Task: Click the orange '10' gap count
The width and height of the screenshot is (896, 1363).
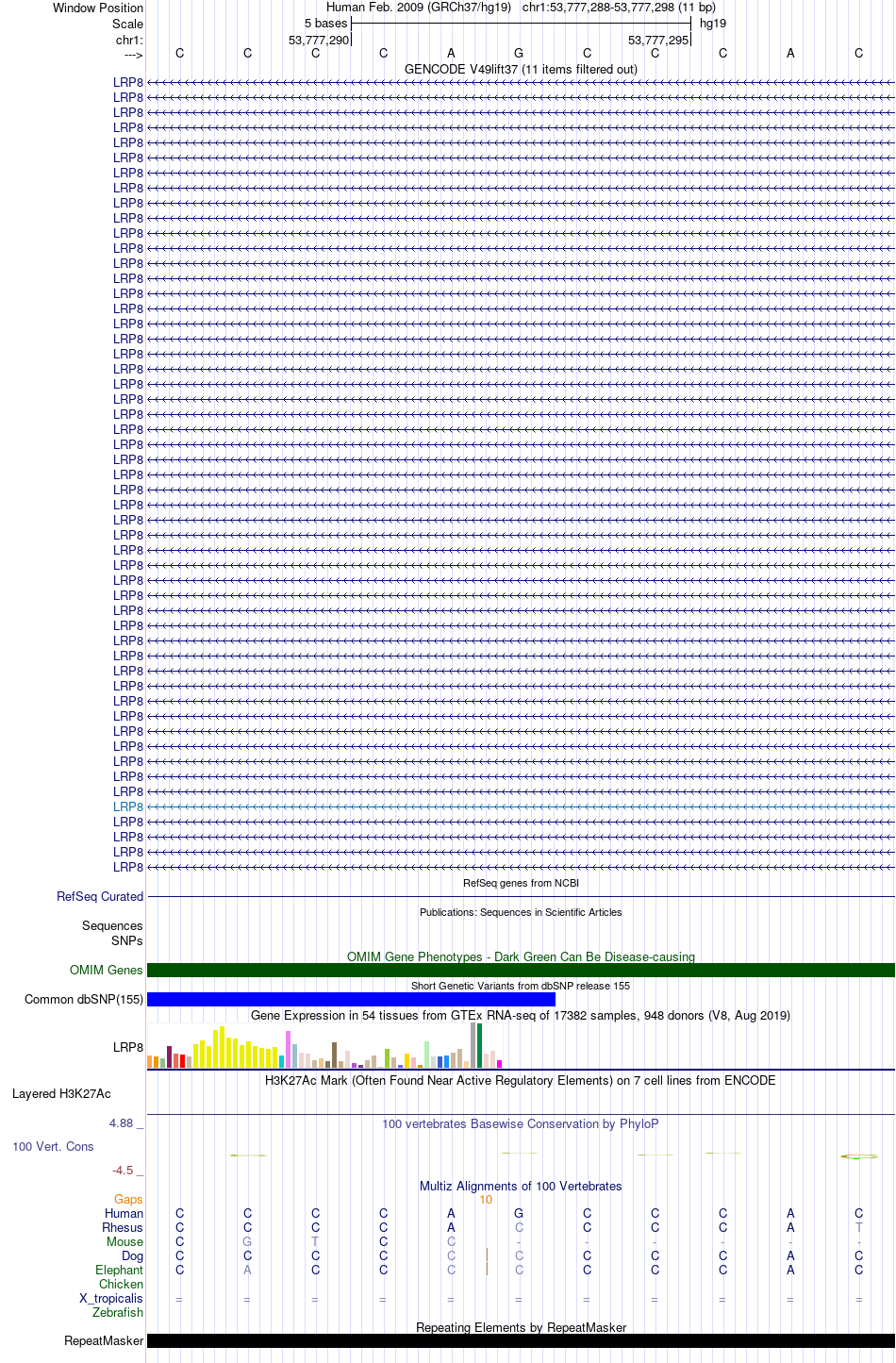Action: [x=486, y=1199]
